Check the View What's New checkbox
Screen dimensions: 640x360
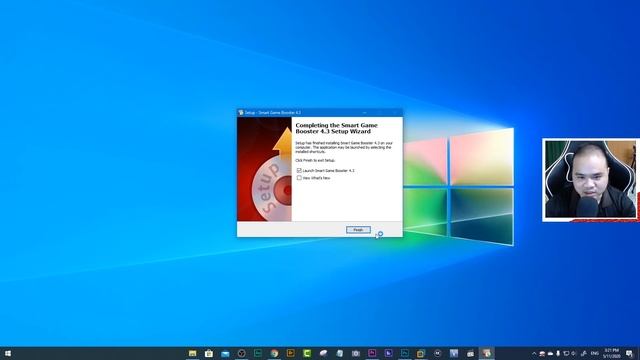[299, 178]
